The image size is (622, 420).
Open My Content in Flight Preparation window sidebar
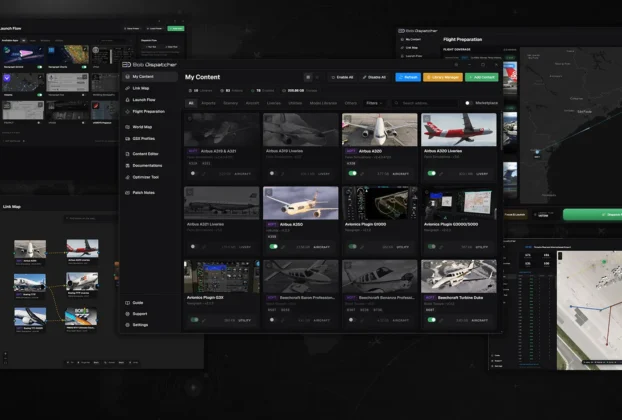pos(413,39)
